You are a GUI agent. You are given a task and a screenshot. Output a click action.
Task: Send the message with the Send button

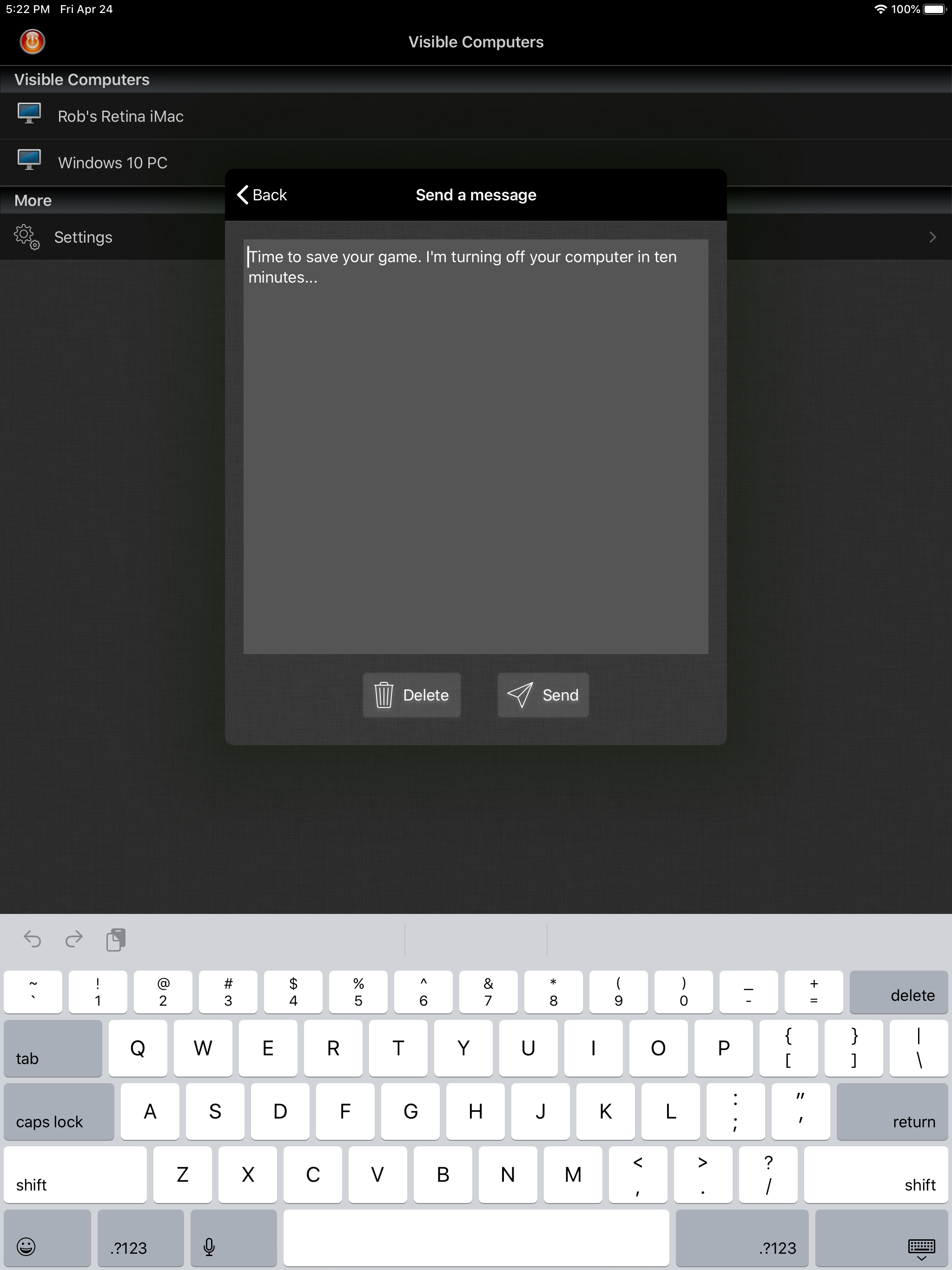(542, 695)
